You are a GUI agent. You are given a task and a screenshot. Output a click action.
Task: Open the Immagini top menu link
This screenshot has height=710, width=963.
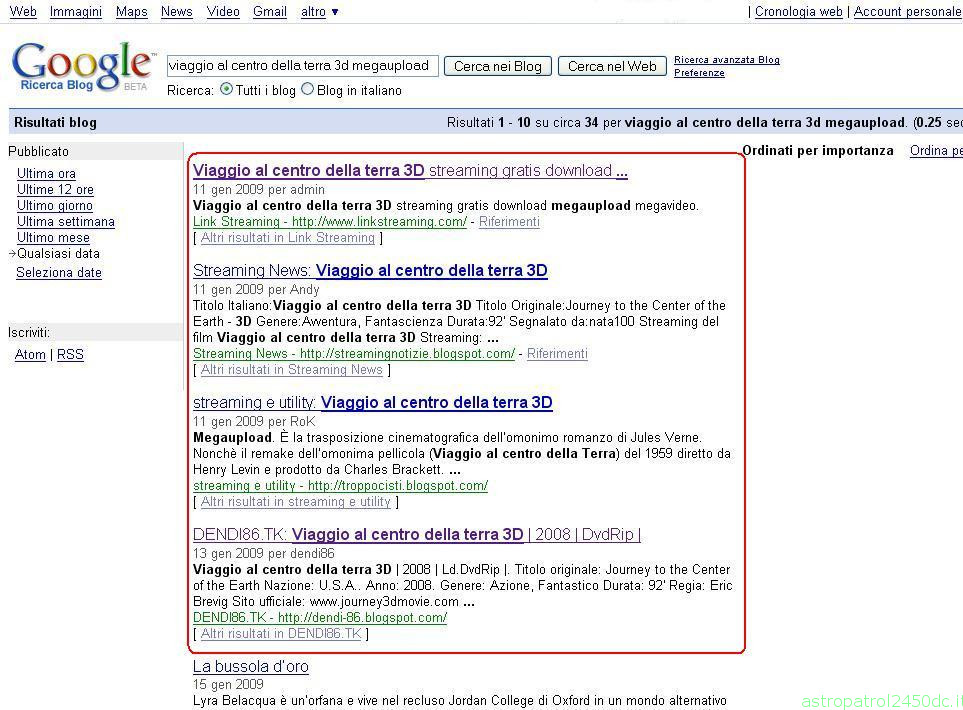(x=76, y=12)
